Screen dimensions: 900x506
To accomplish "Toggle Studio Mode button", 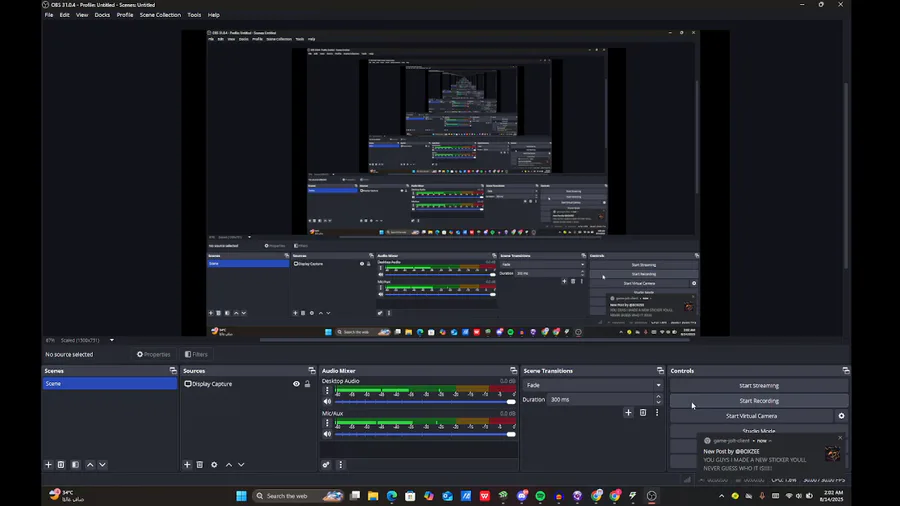I will pos(759,431).
